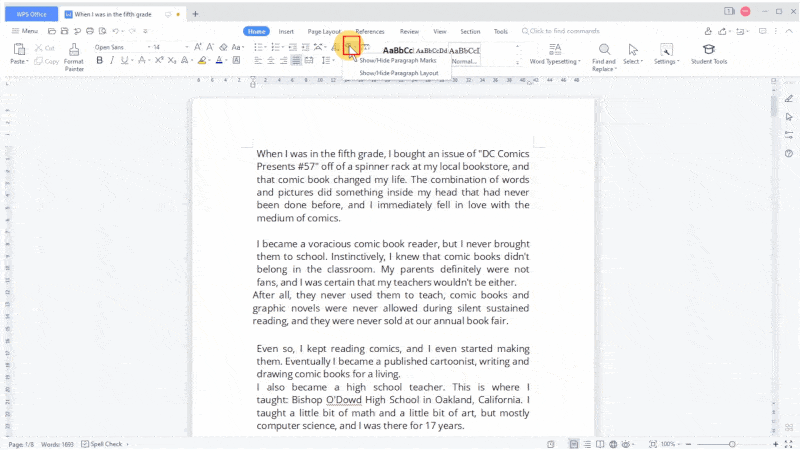The image size is (800, 450).
Task: Click the Tools ribbon tab
Action: coord(501,32)
